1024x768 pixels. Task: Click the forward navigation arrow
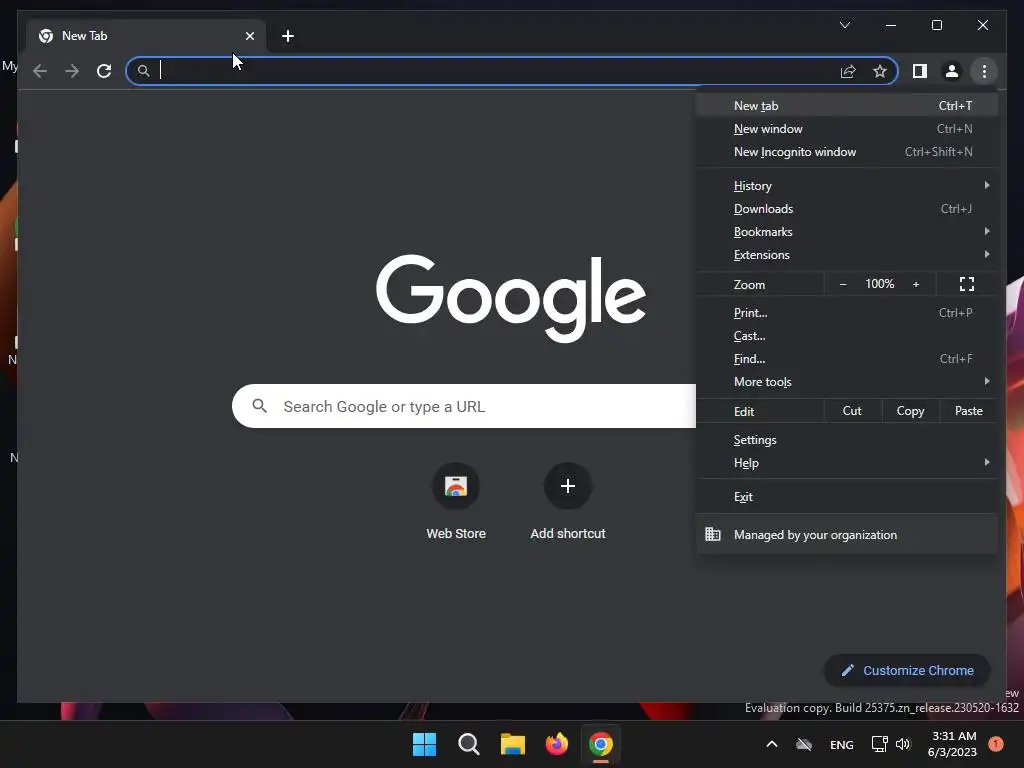[72, 71]
